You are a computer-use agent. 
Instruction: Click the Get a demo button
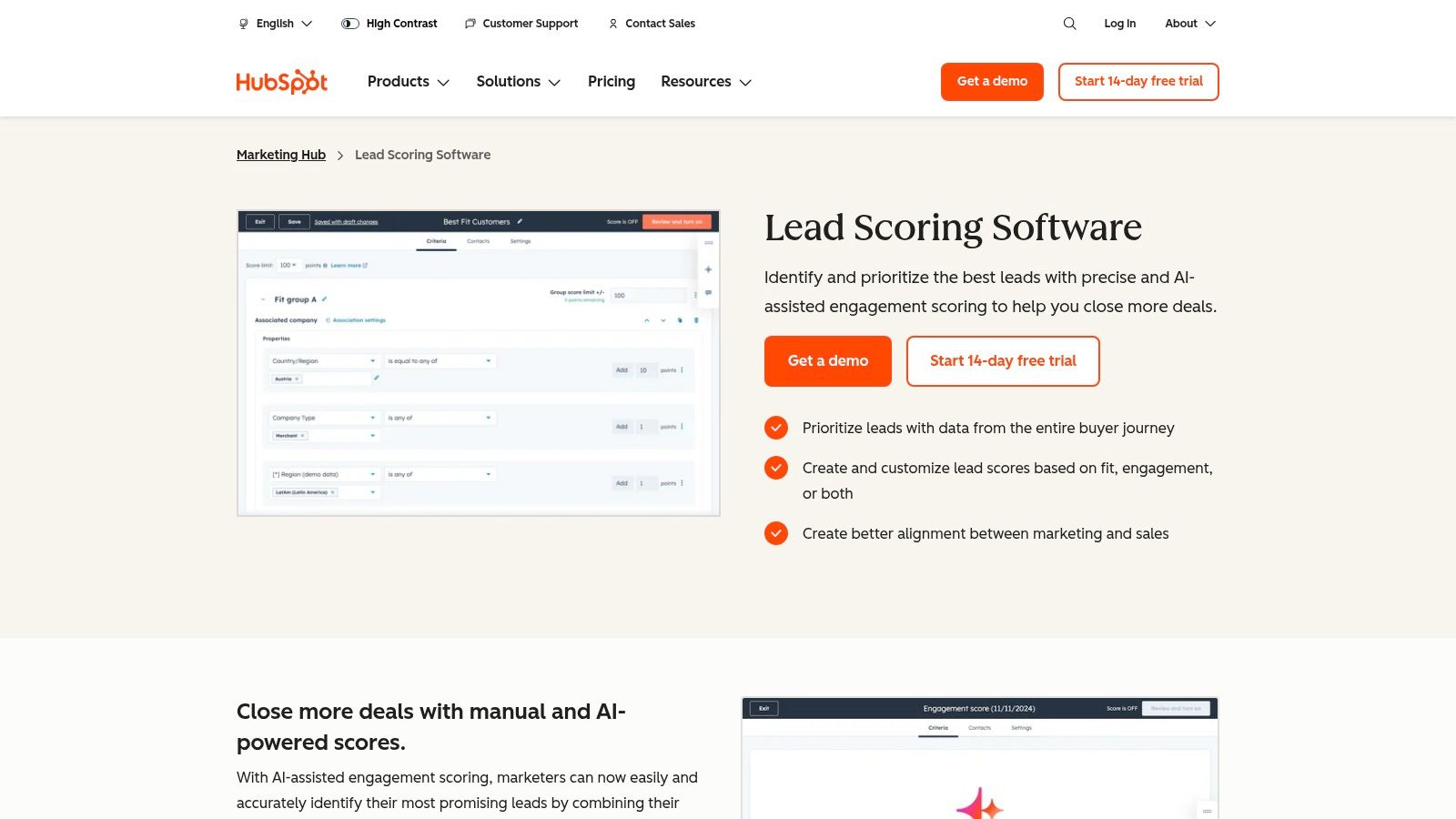(827, 360)
